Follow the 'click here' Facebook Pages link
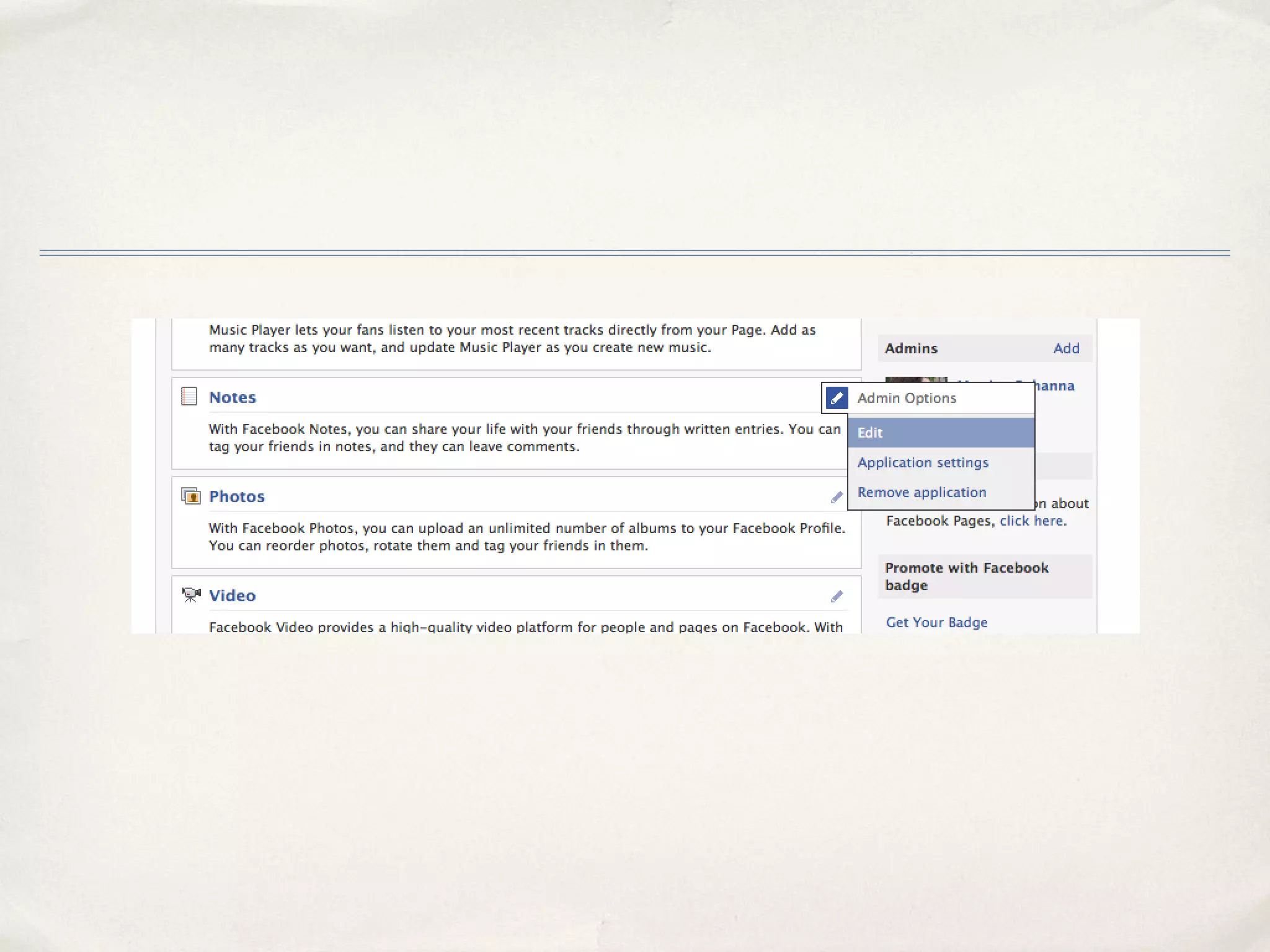 [x=1031, y=521]
